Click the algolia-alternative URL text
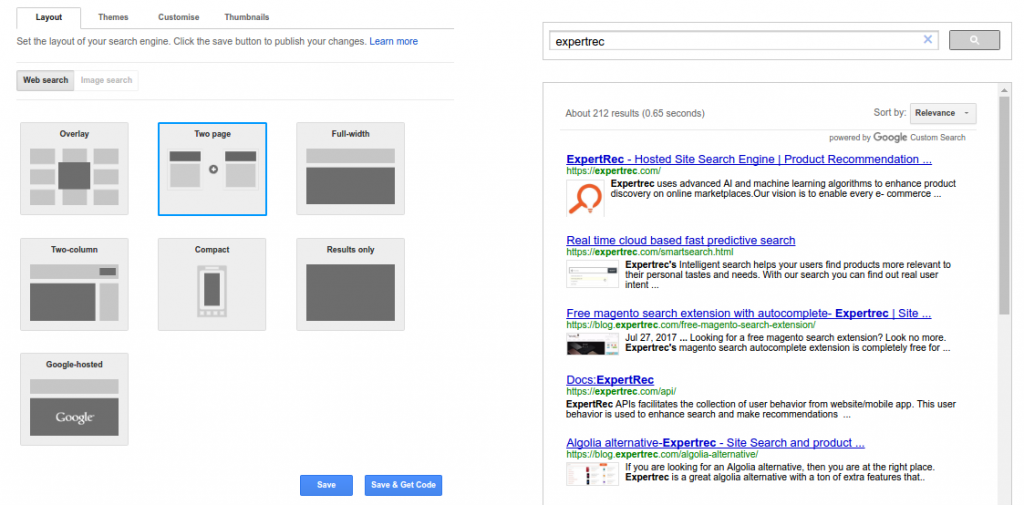The image size is (1024, 505). (662, 454)
